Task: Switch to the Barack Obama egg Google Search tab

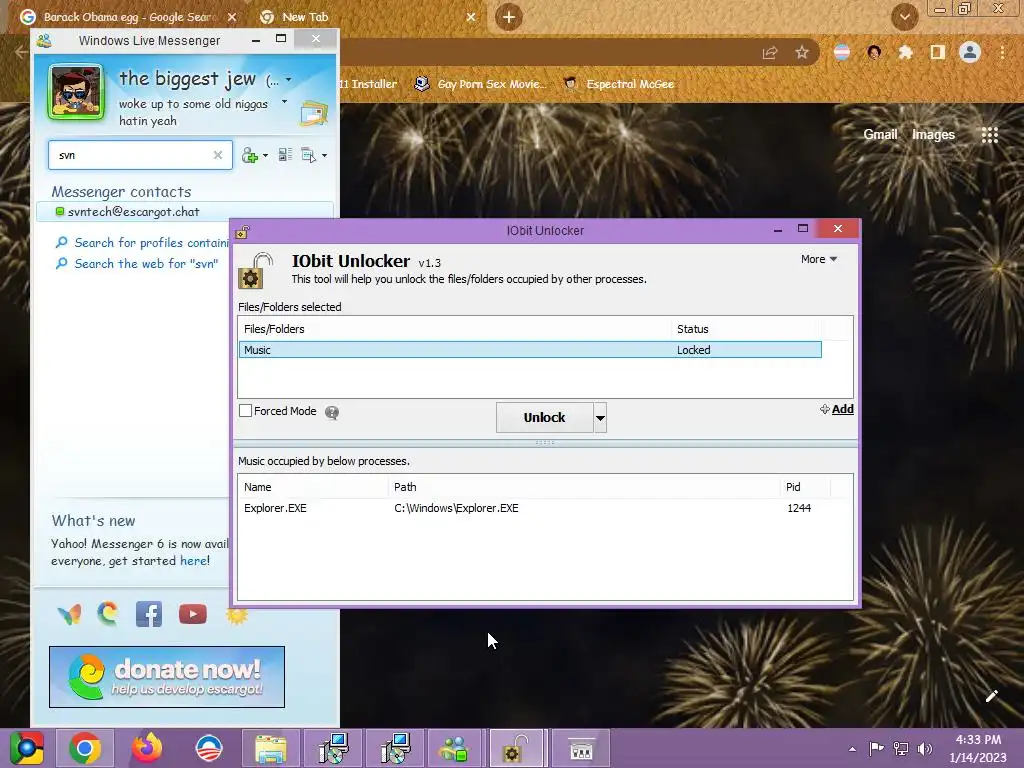Action: pos(127,17)
